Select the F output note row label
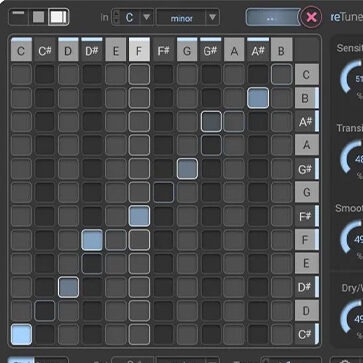Screen dimensions: 363x363 (x=307, y=240)
